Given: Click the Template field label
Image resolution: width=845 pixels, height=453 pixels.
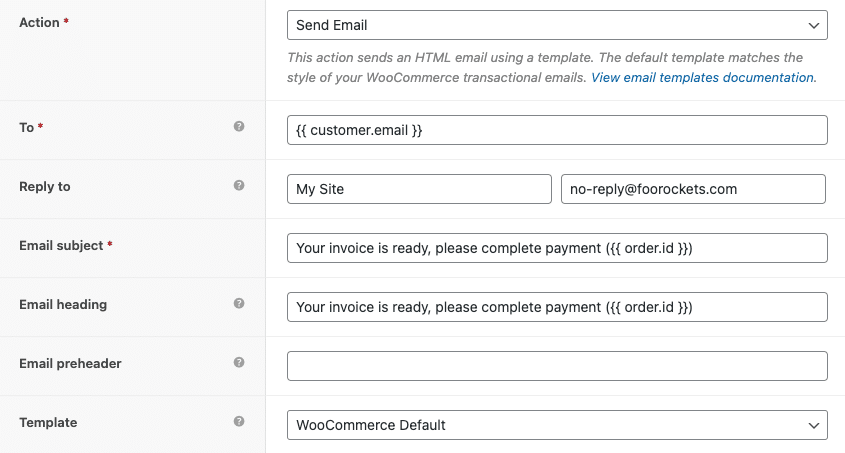Looking at the screenshot, I should (x=48, y=422).
